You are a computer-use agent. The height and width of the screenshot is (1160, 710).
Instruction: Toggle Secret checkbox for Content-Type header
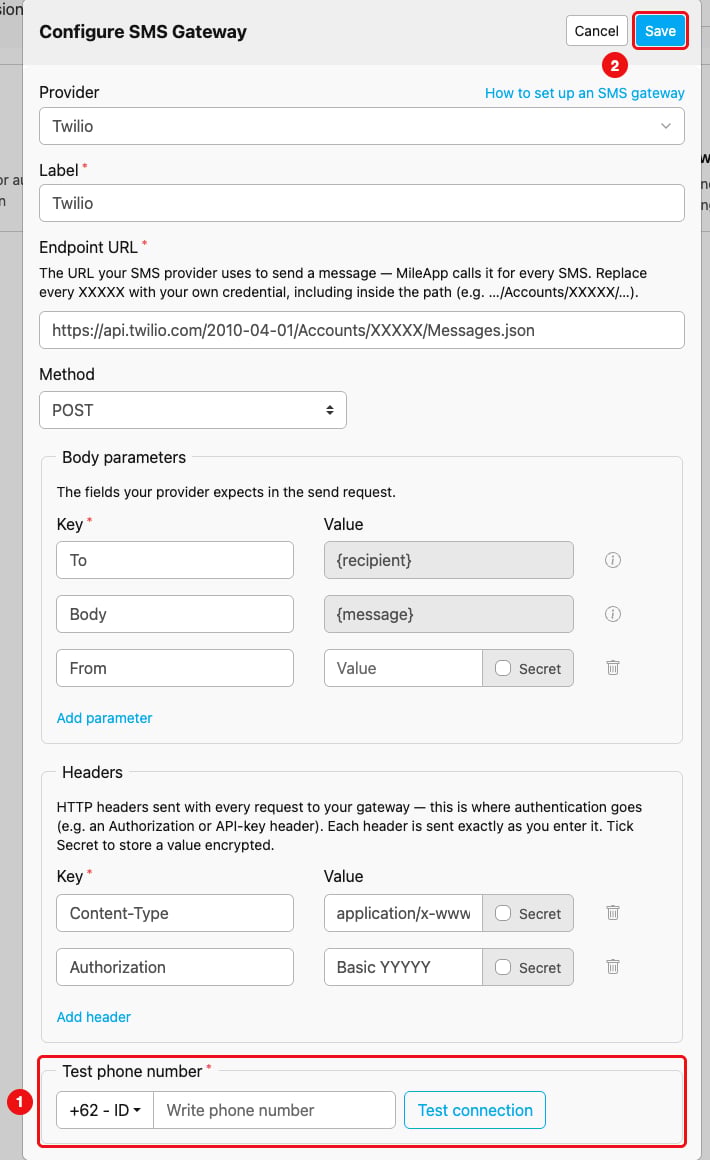pos(503,913)
